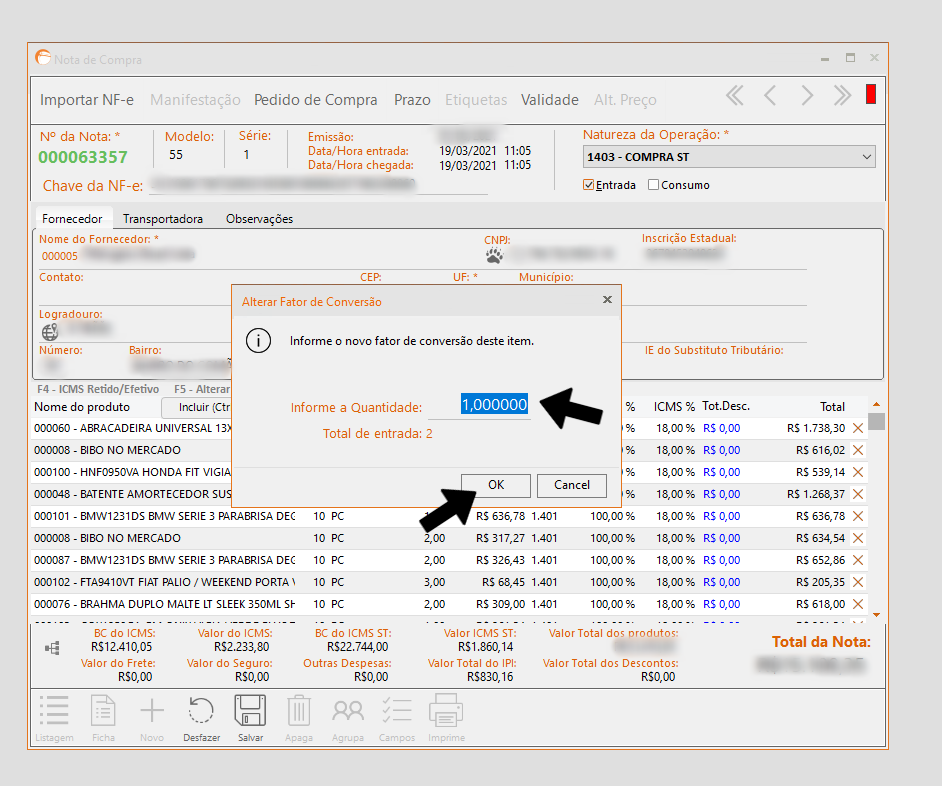Close the Nota de Compra window
942x786 pixels.
(875, 58)
